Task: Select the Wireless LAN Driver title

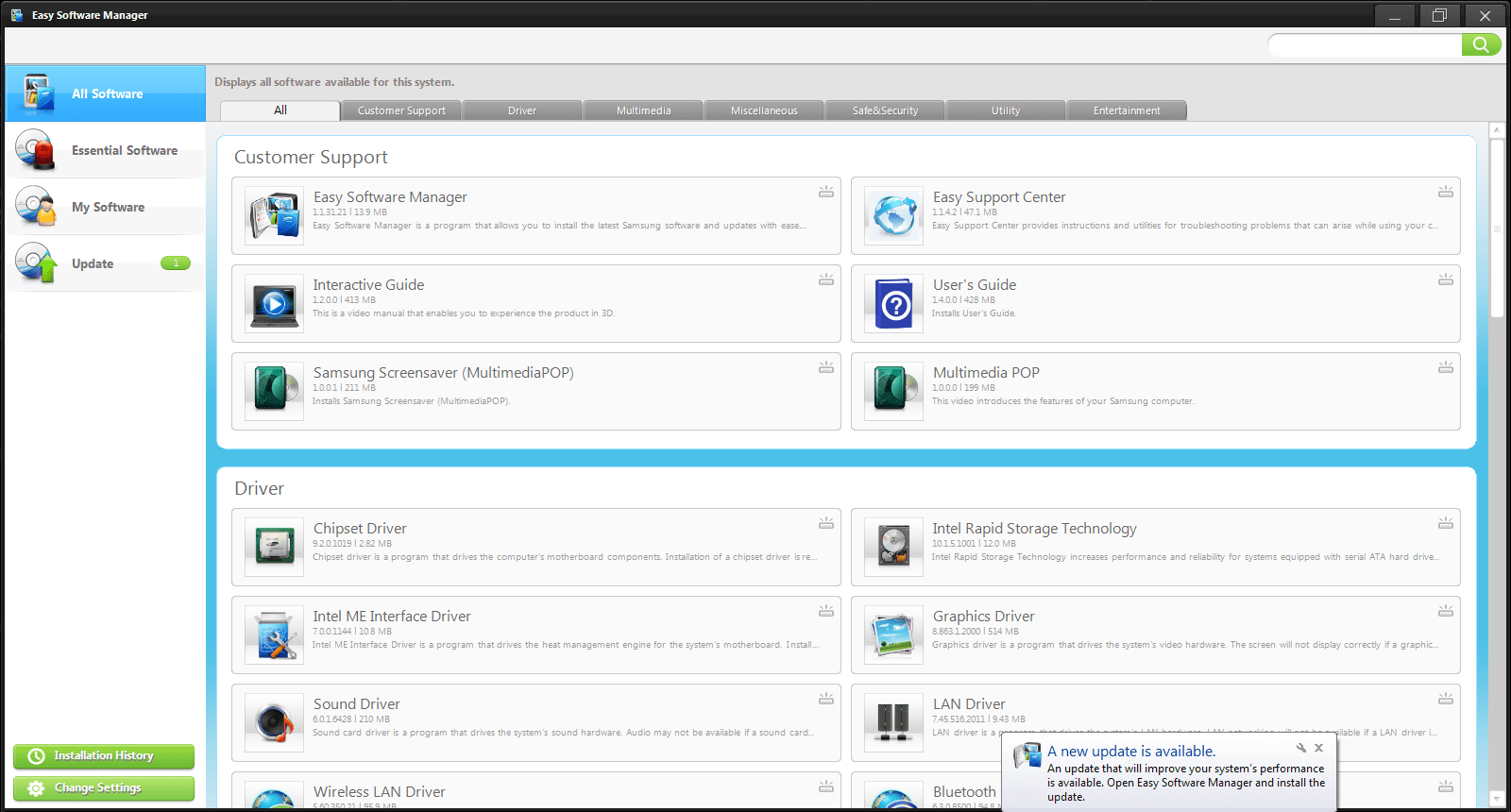Action: coord(380,792)
